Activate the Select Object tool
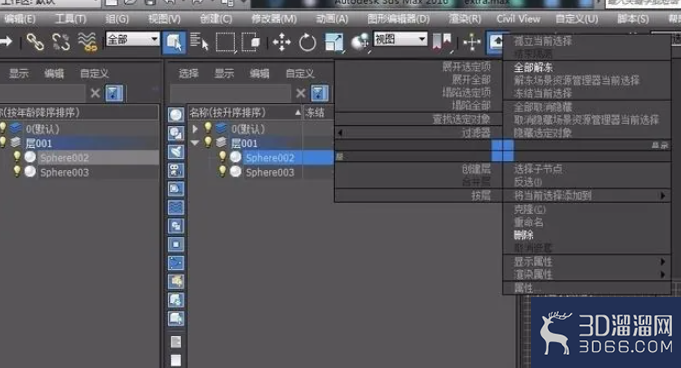 [174, 42]
